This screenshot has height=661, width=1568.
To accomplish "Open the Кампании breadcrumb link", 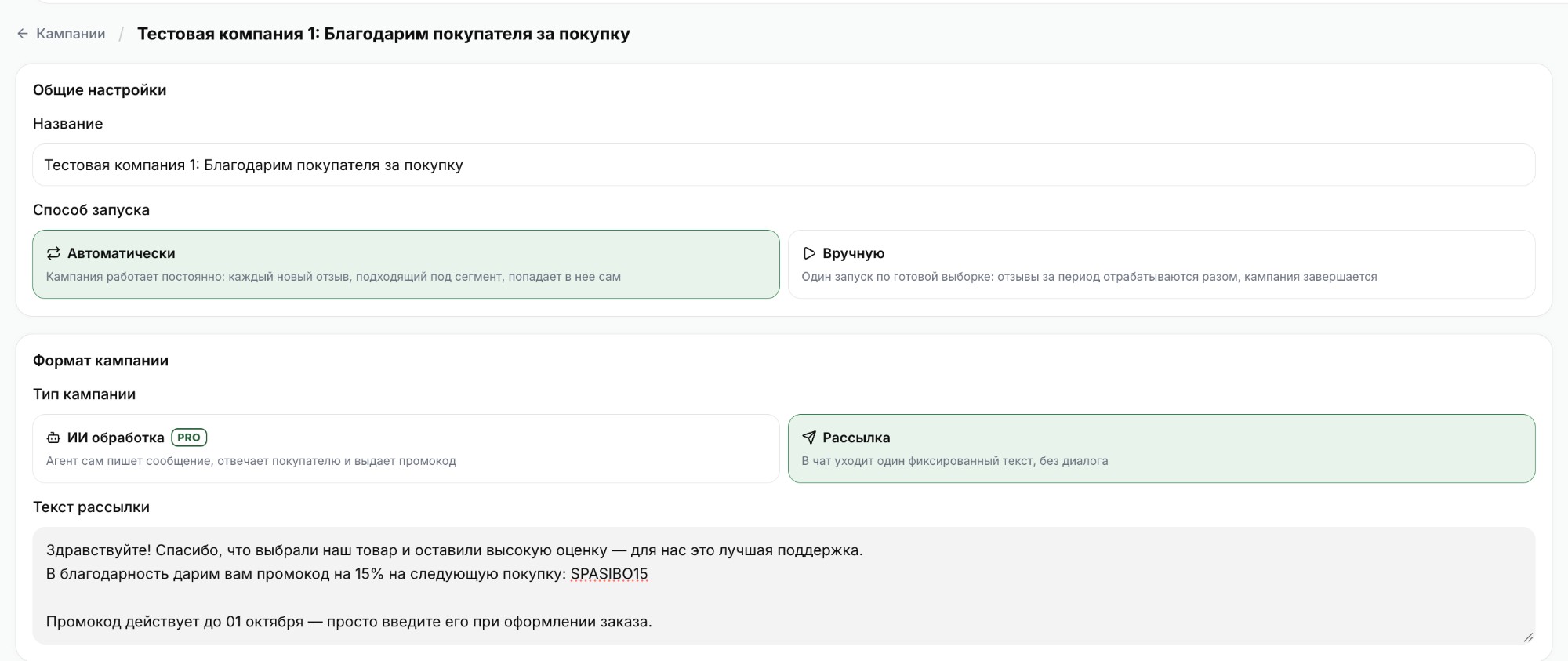I will click(x=71, y=34).
